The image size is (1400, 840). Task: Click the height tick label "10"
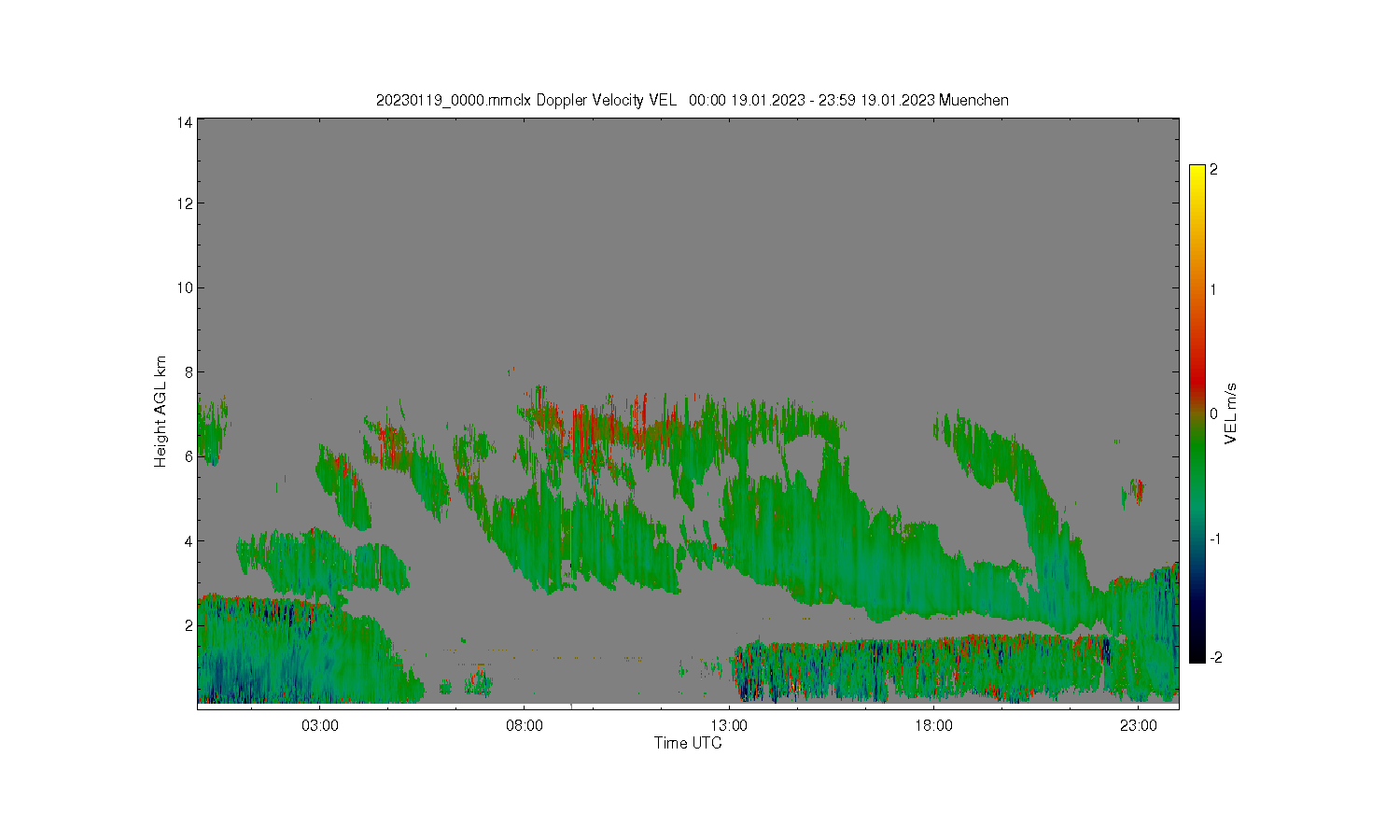tap(185, 287)
